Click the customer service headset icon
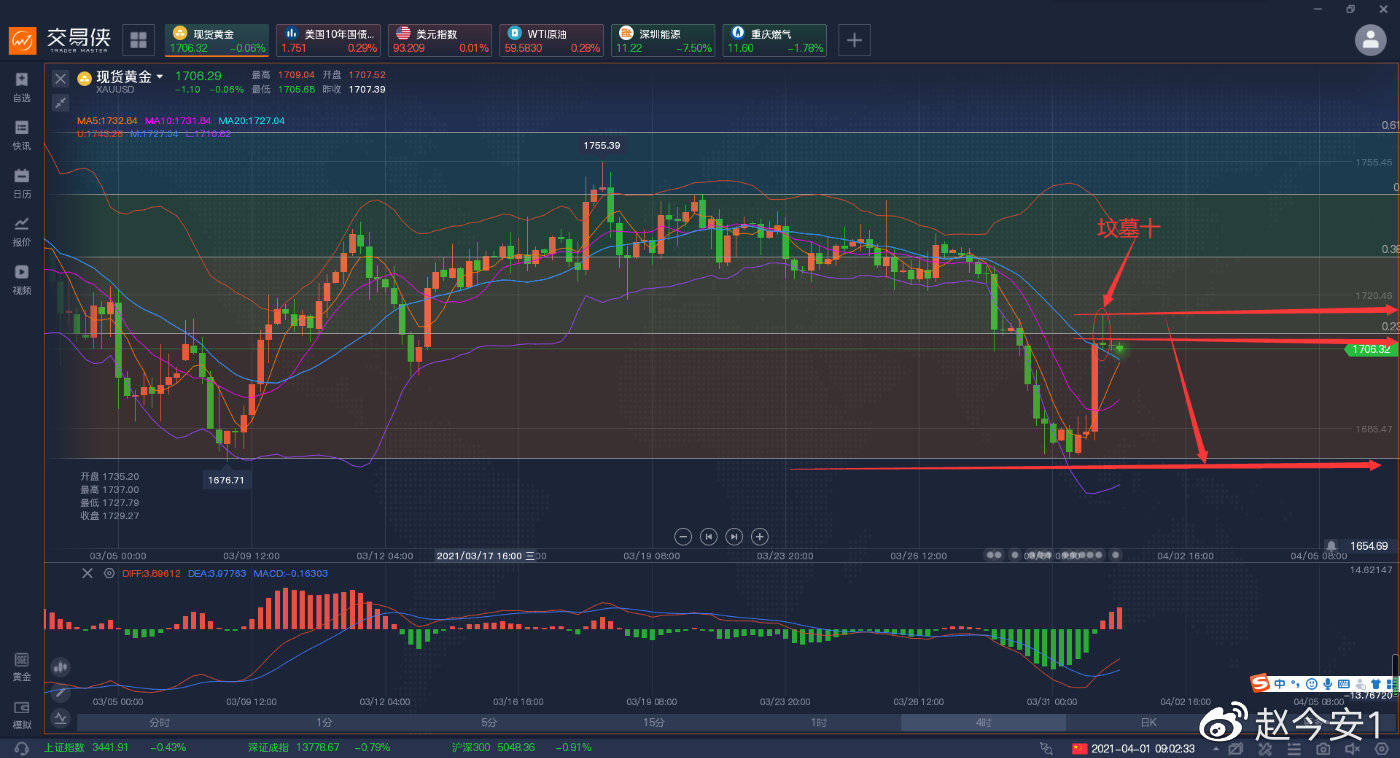 21,748
